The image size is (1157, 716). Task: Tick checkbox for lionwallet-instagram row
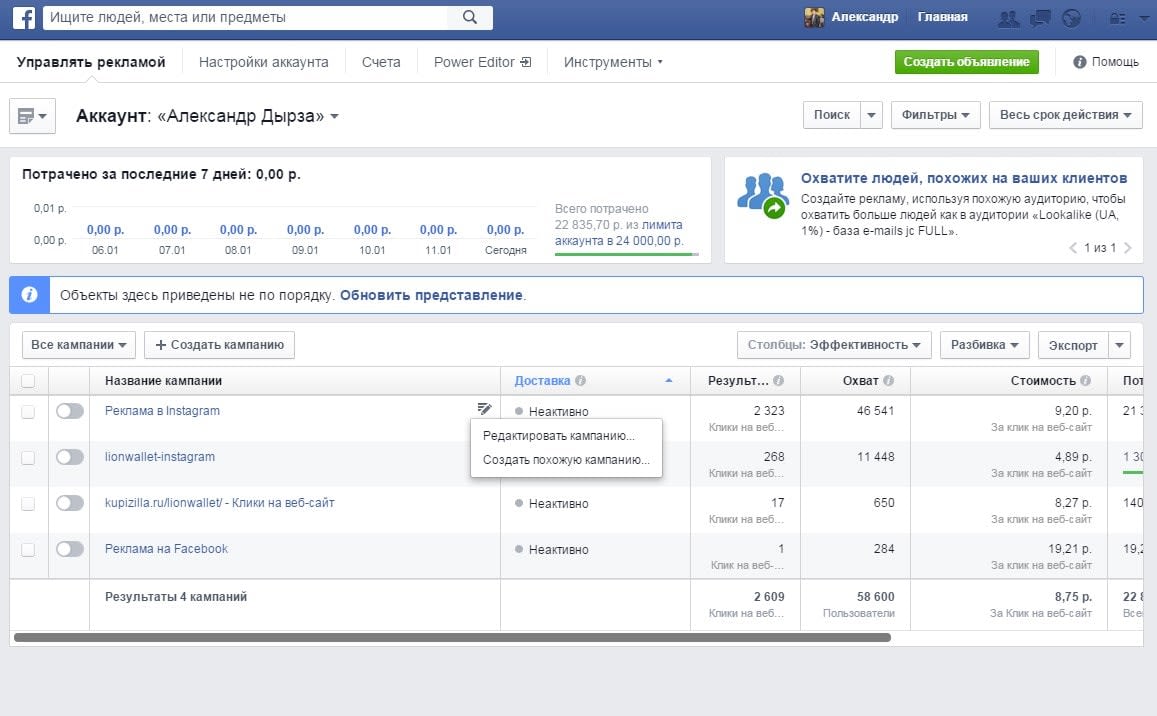point(28,458)
